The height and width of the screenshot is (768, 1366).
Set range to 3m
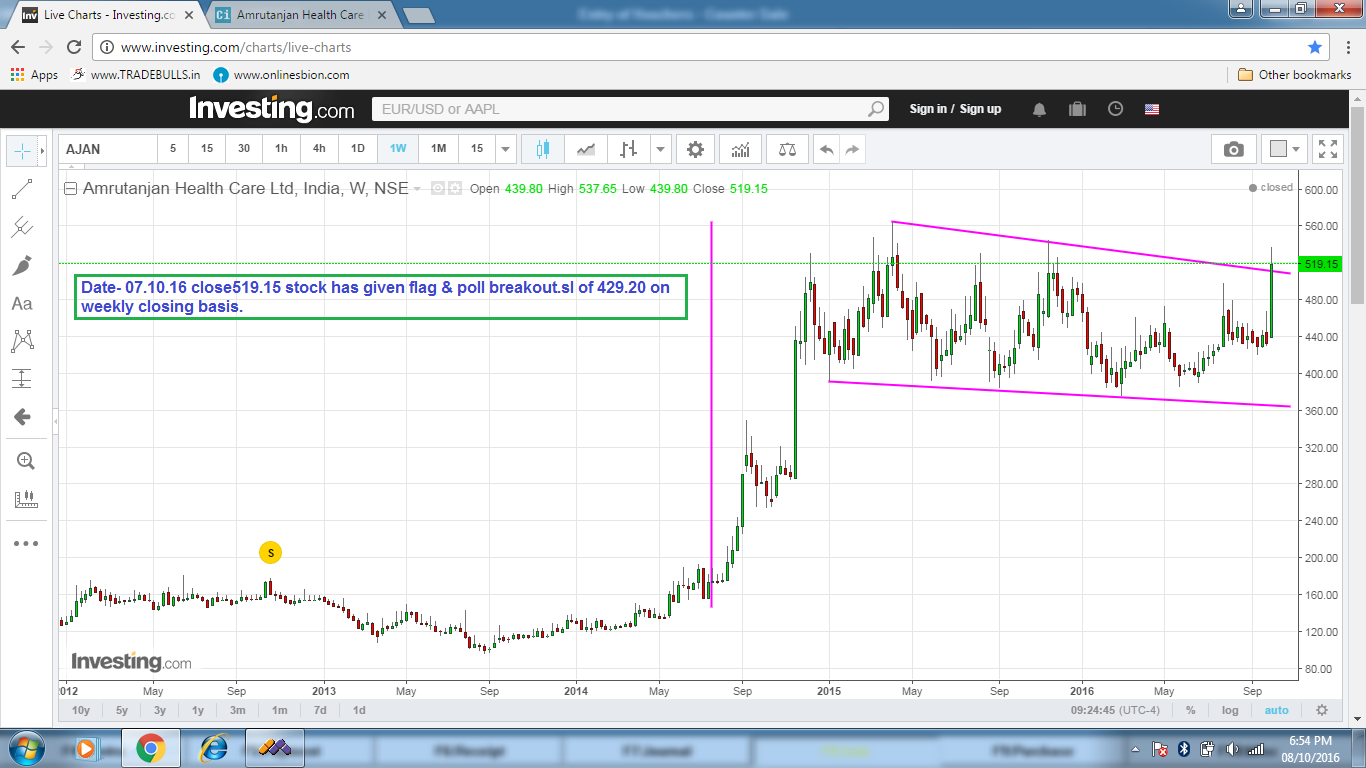tap(238, 710)
